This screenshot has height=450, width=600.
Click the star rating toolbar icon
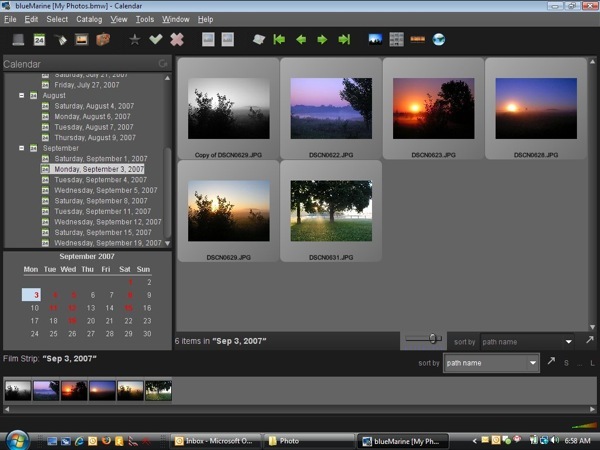click(x=134, y=40)
